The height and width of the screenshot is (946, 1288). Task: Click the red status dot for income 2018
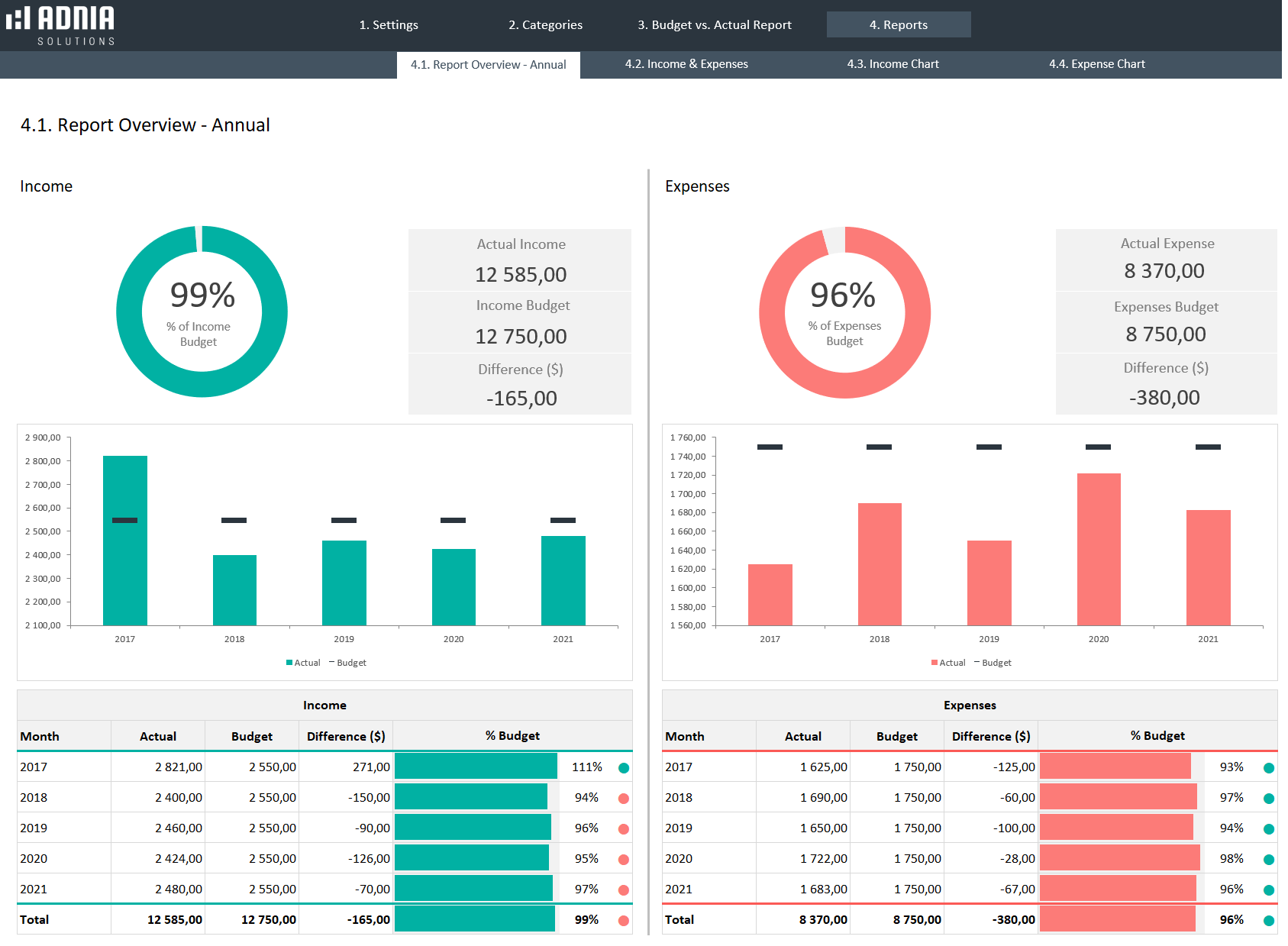tap(624, 799)
